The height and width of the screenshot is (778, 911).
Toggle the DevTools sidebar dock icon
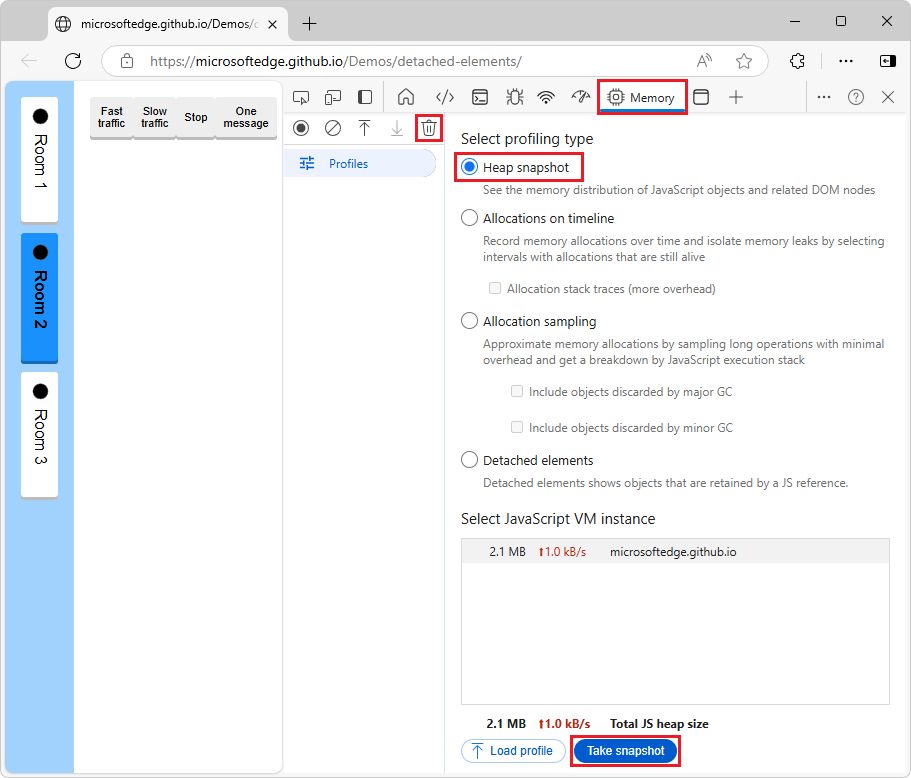coord(365,98)
